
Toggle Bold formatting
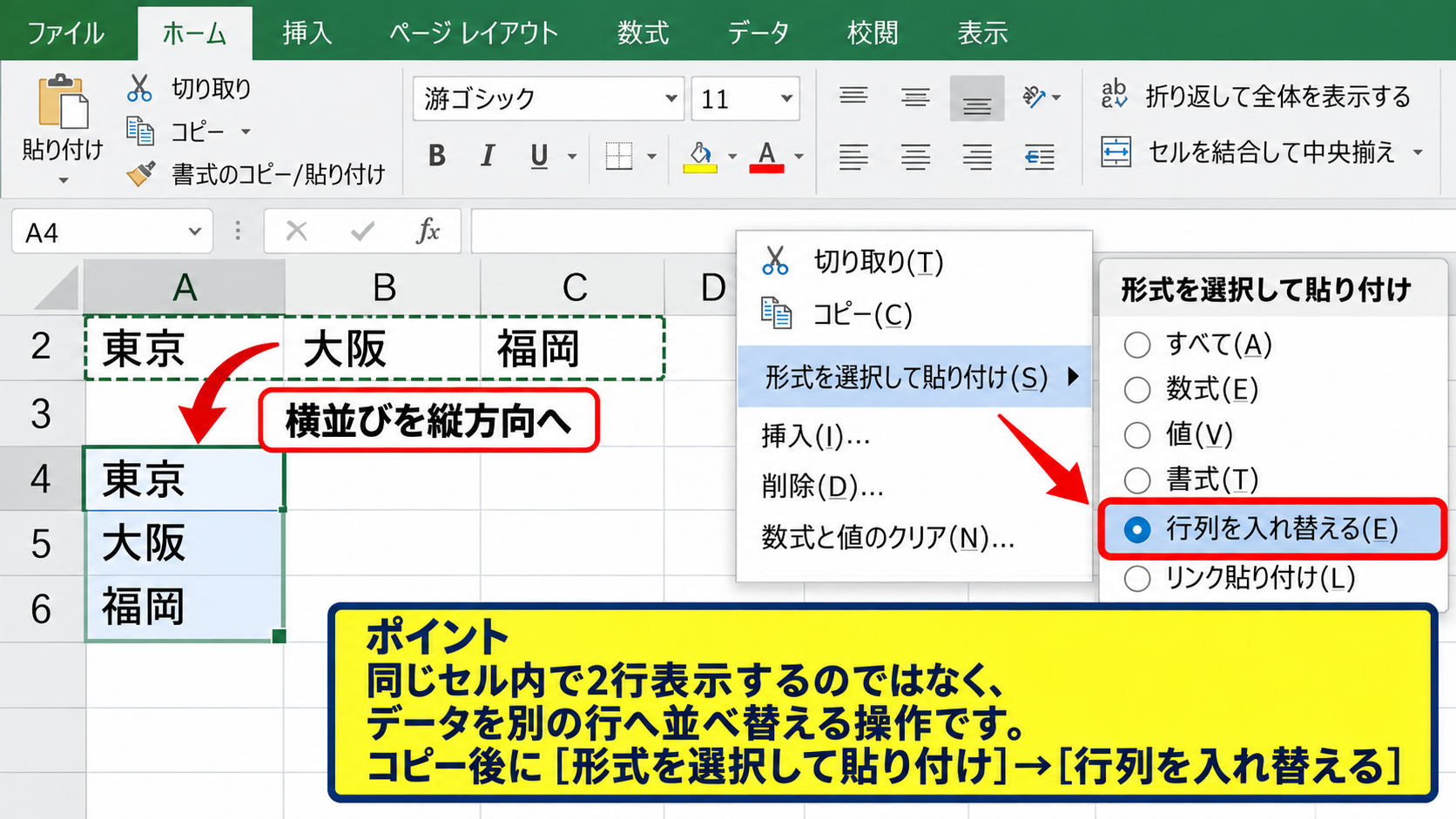(437, 156)
